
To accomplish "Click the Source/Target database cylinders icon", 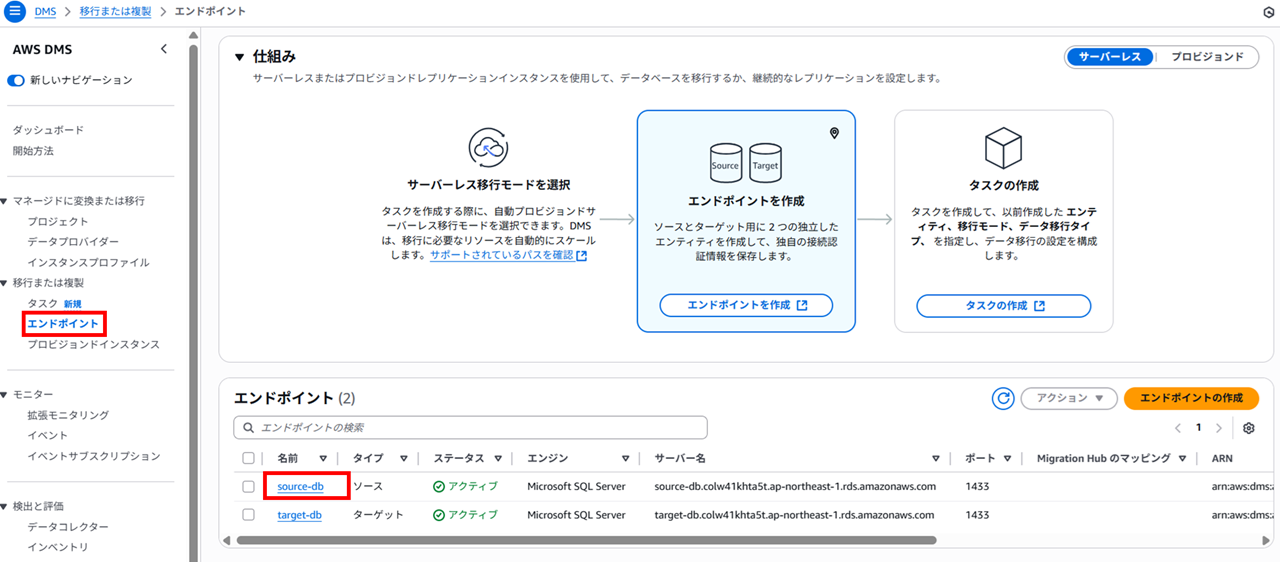I will 746,161.
